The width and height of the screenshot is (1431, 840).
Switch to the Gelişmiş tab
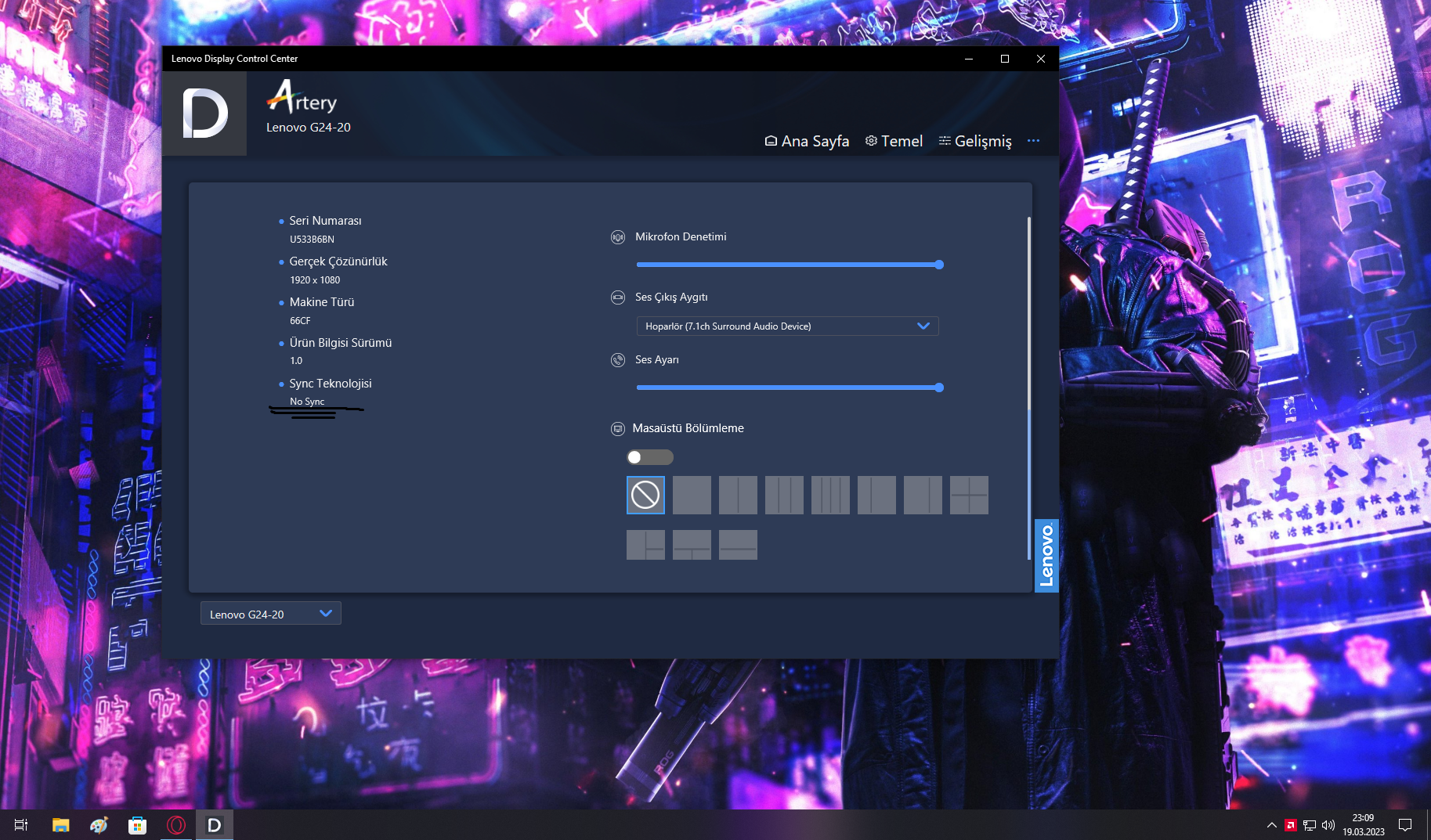(975, 141)
